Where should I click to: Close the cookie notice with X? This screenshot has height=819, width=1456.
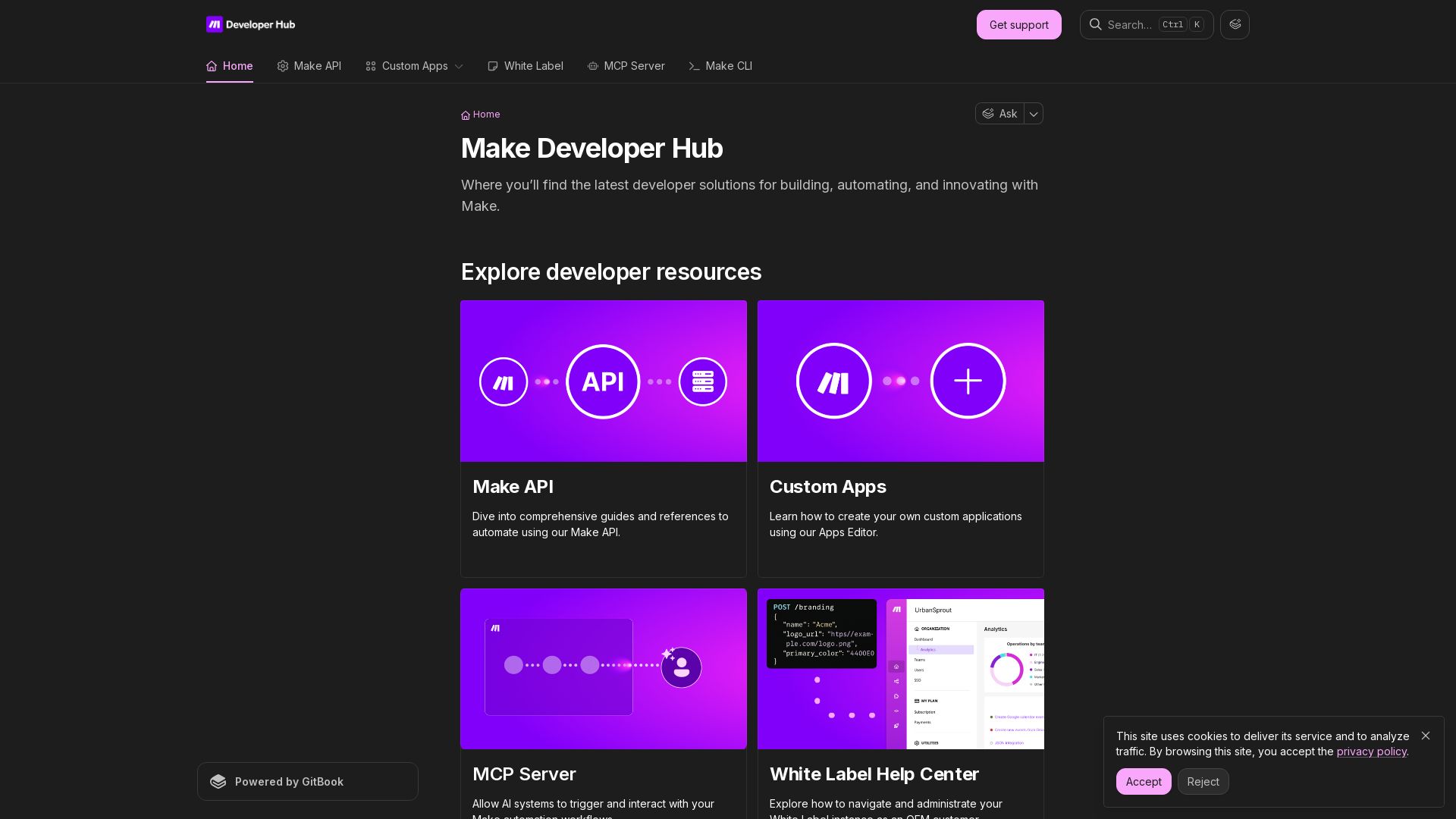tap(1426, 736)
